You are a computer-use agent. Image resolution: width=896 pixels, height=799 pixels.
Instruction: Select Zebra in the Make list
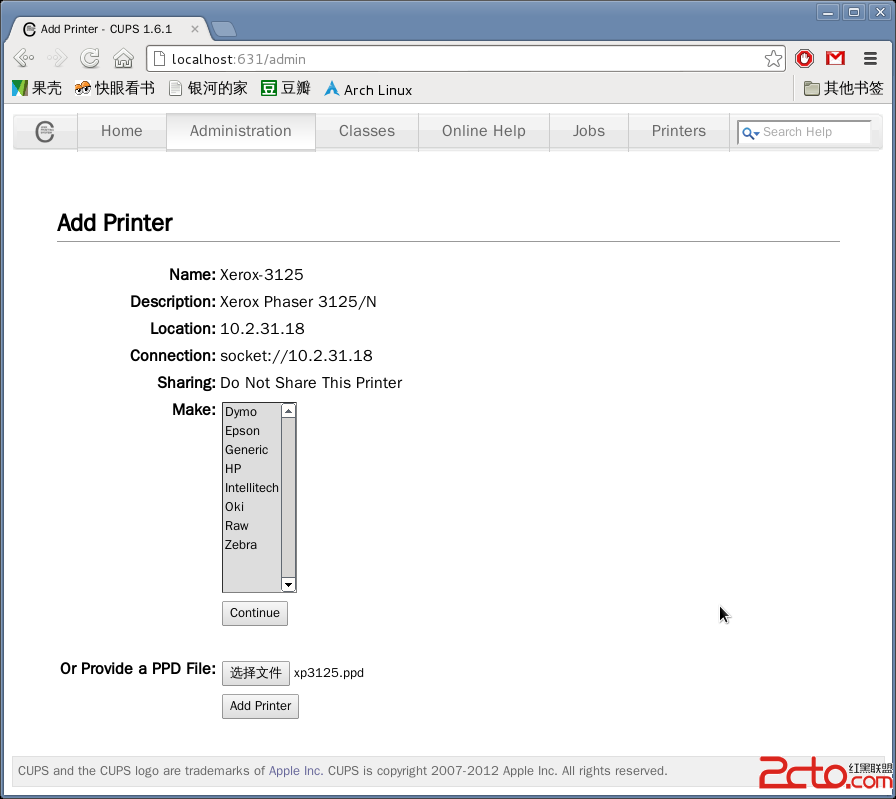(252, 545)
